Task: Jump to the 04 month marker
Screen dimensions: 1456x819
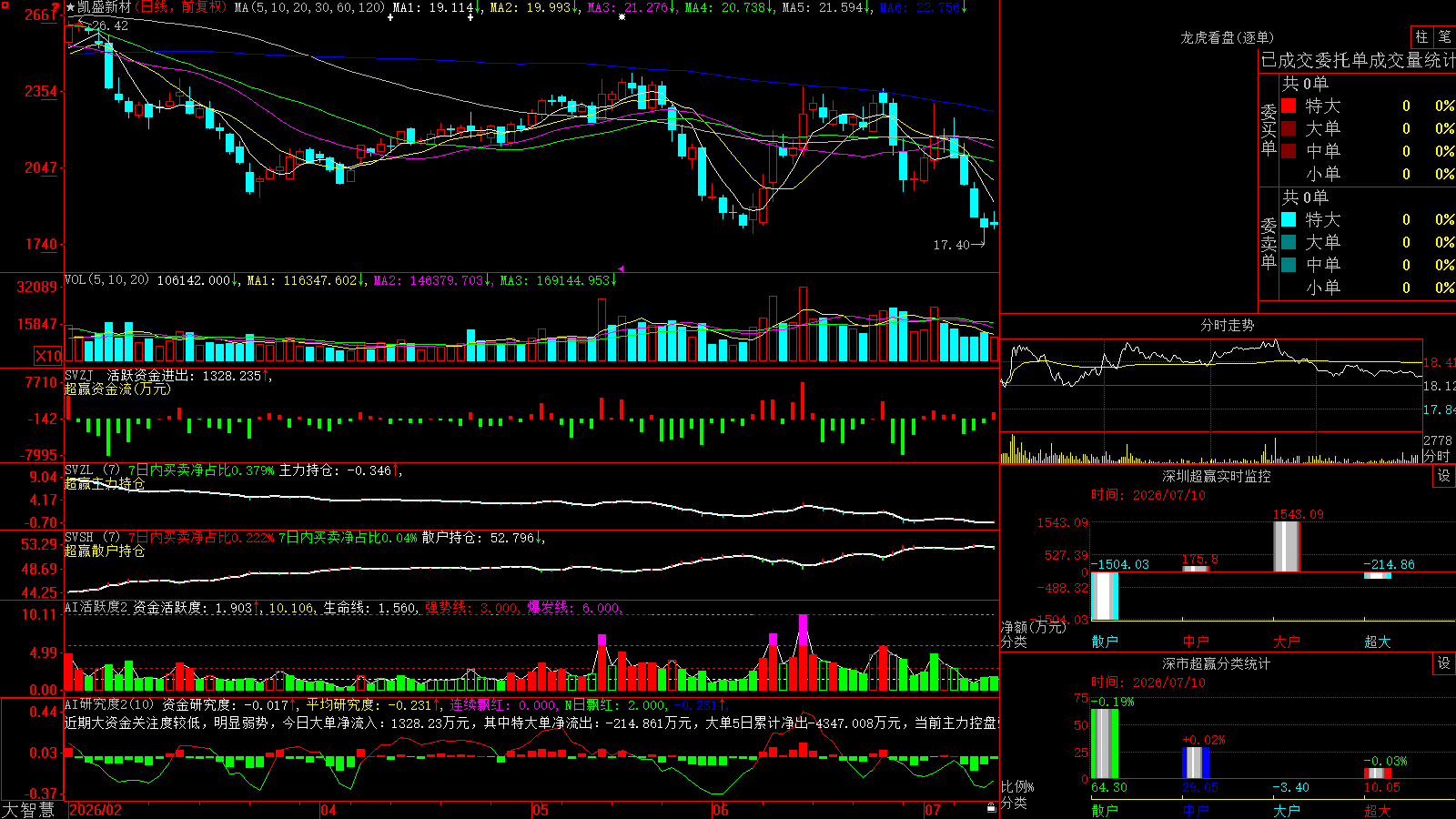Action: click(x=329, y=810)
